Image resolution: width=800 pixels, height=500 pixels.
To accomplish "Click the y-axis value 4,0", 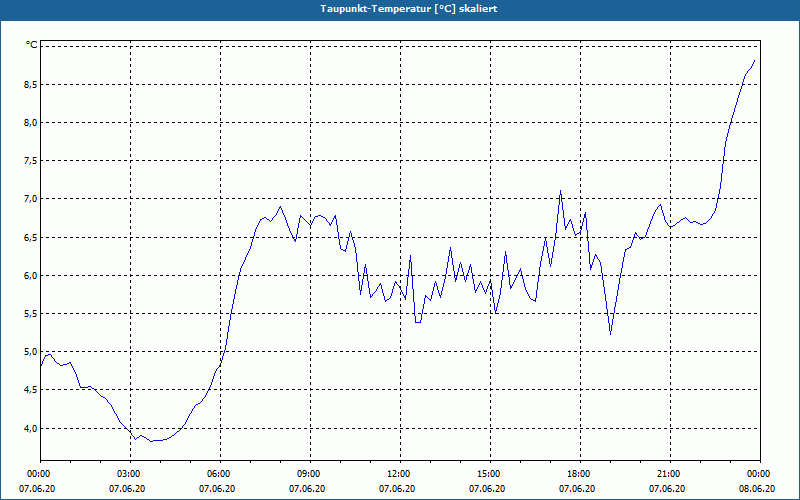I will [x=31, y=428].
